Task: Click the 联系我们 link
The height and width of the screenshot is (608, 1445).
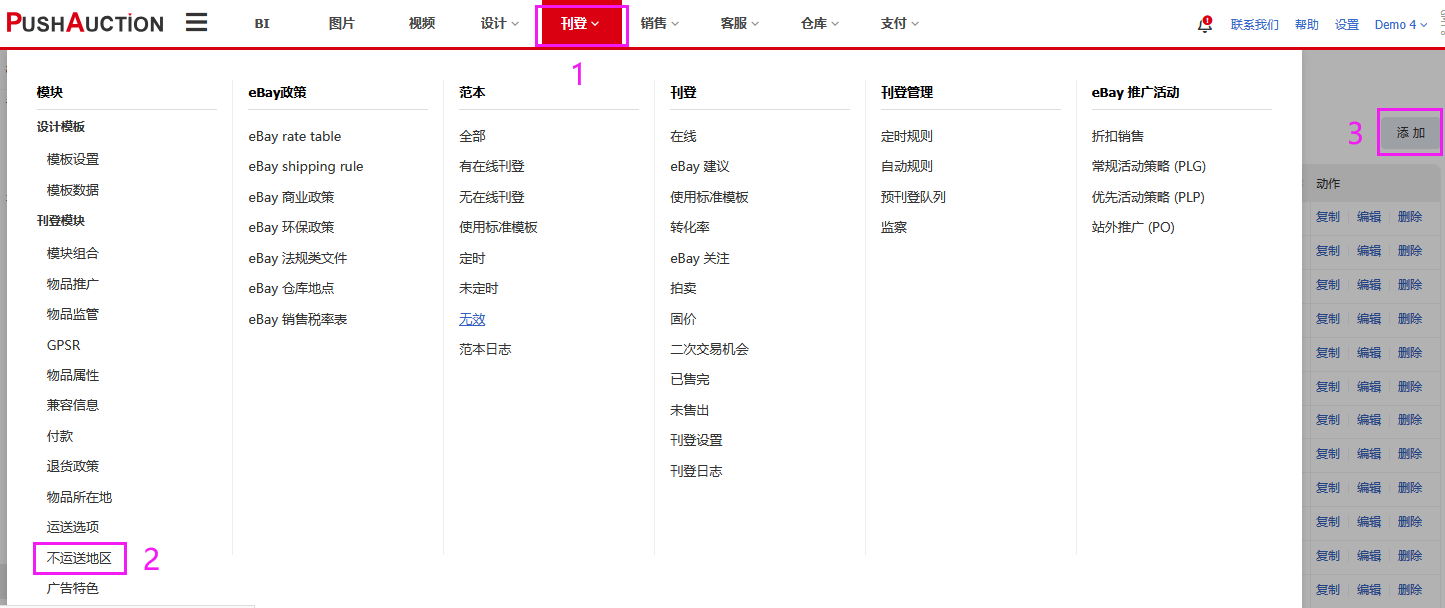Action: point(1254,25)
